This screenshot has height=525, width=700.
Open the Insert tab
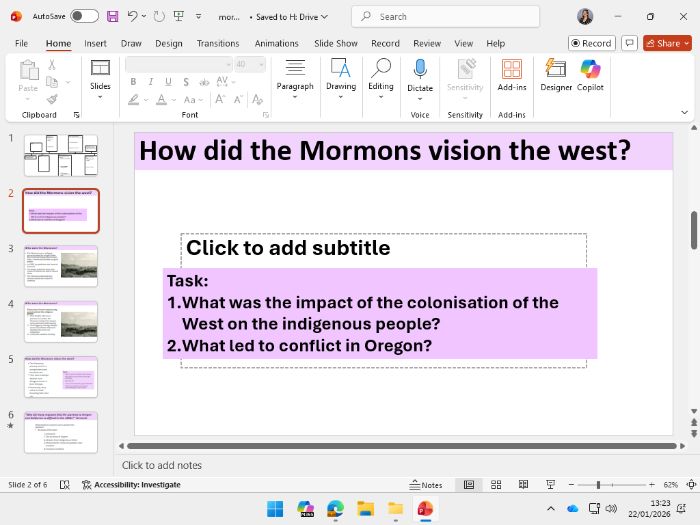[95, 43]
